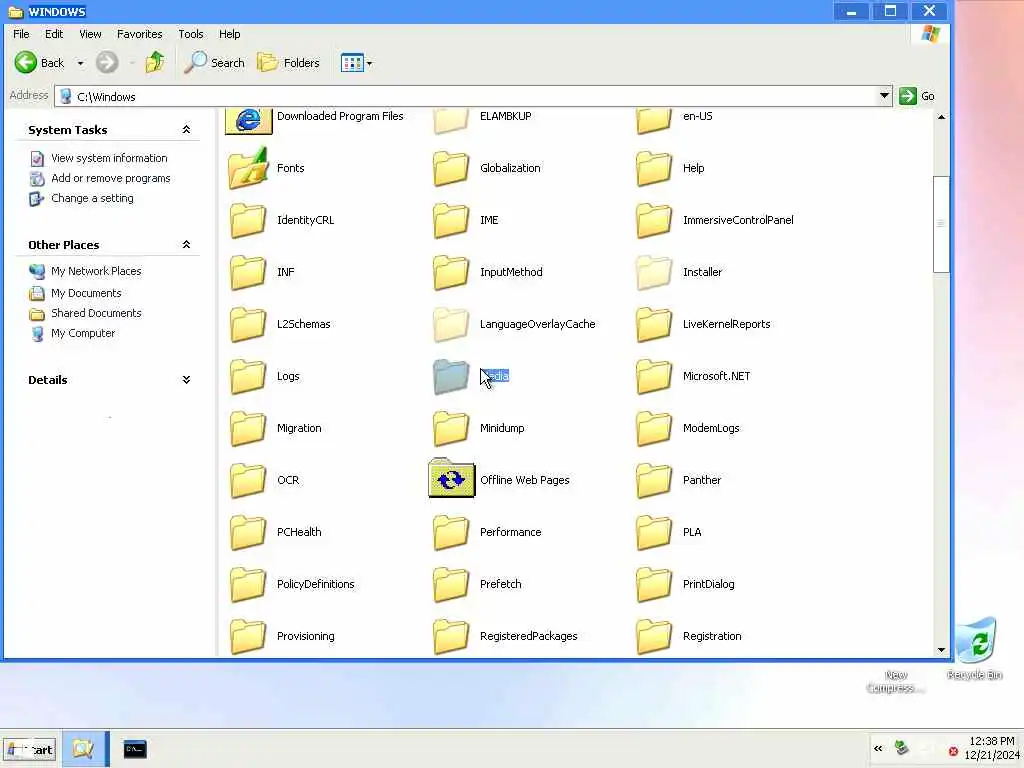Open Shared Documents link
This screenshot has height=768, width=1024.
point(96,313)
